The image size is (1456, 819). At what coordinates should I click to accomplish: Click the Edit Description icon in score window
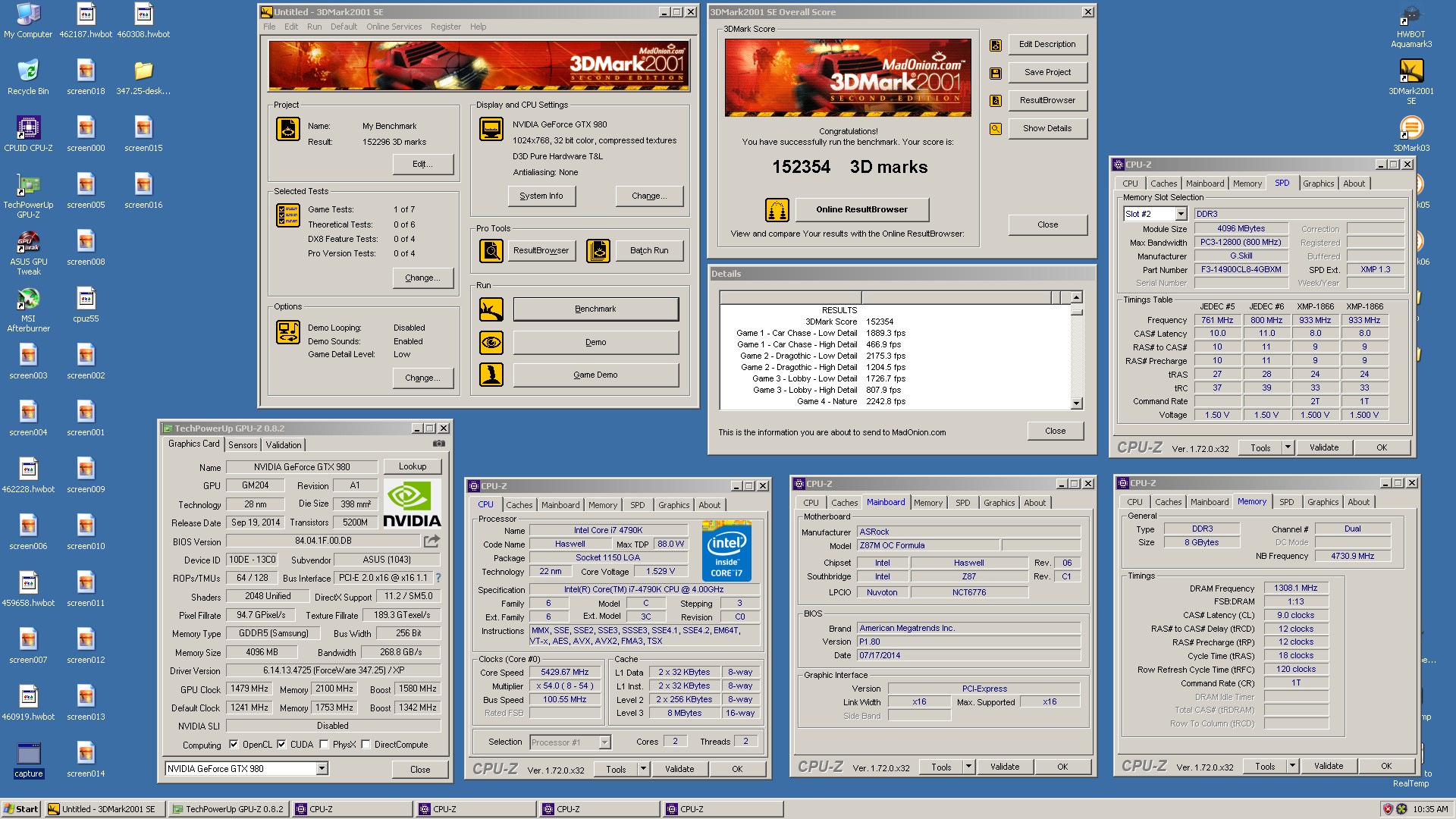pos(995,45)
